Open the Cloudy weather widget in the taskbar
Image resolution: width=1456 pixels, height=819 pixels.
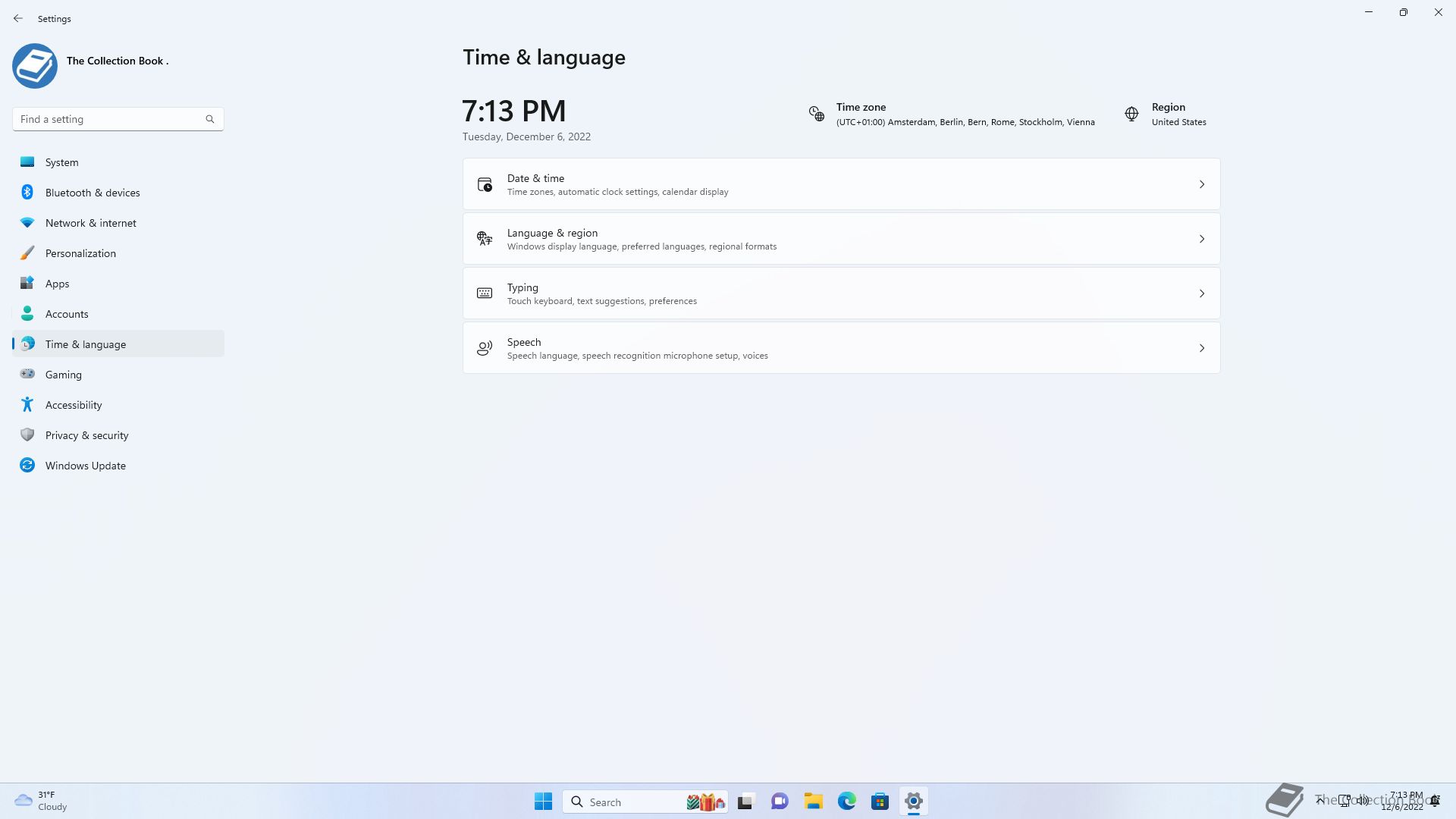point(41,801)
